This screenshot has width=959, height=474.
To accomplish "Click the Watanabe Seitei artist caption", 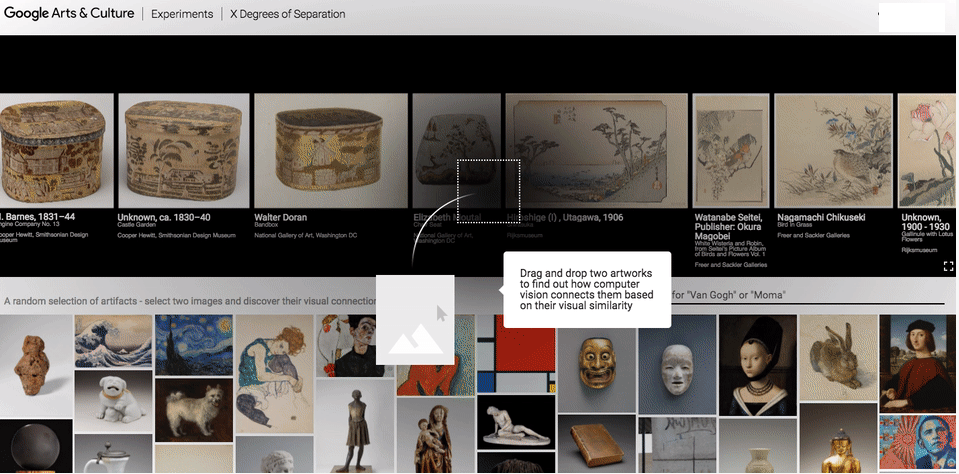I will (x=730, y=227).
